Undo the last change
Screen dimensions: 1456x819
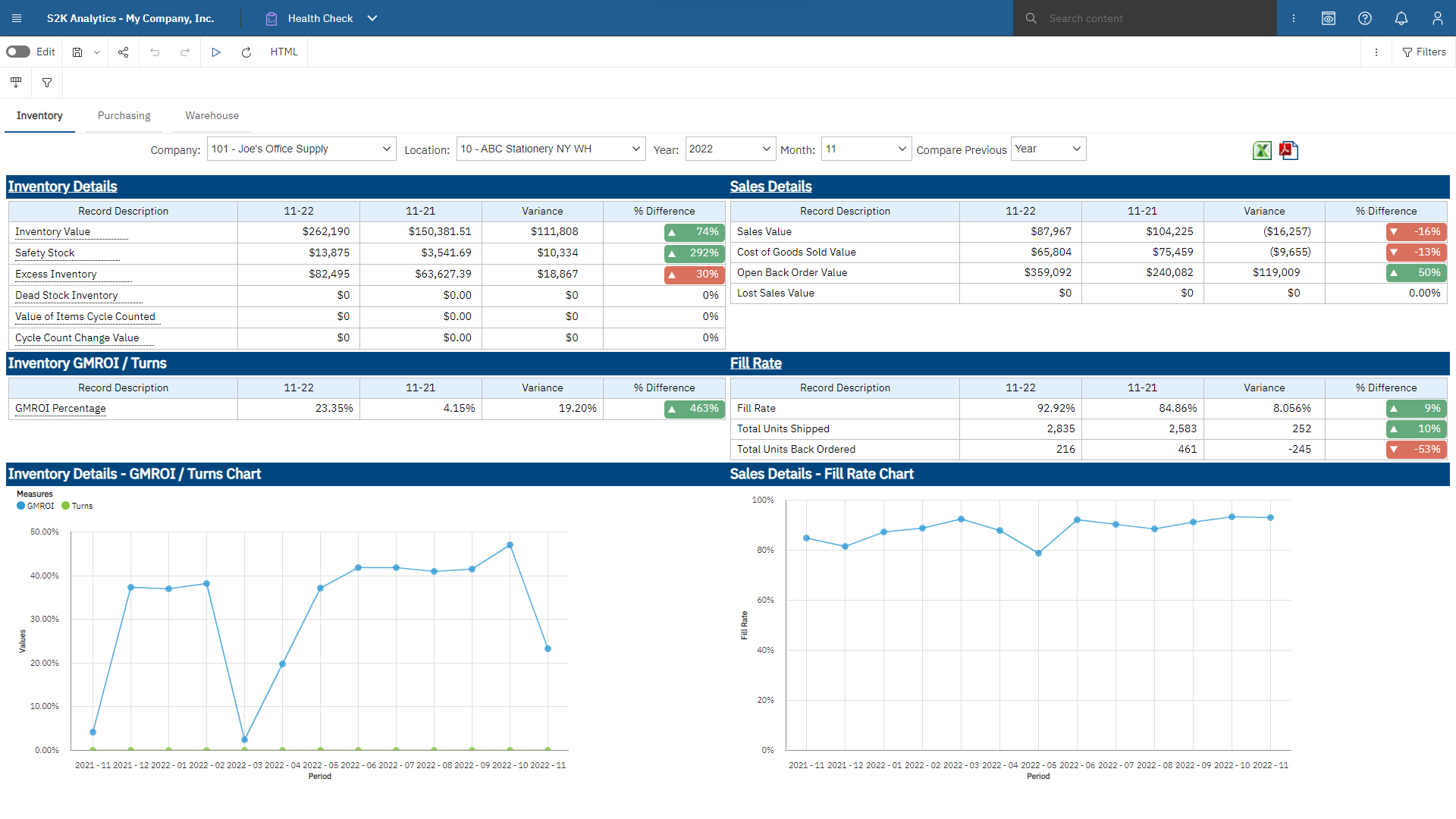155,52
